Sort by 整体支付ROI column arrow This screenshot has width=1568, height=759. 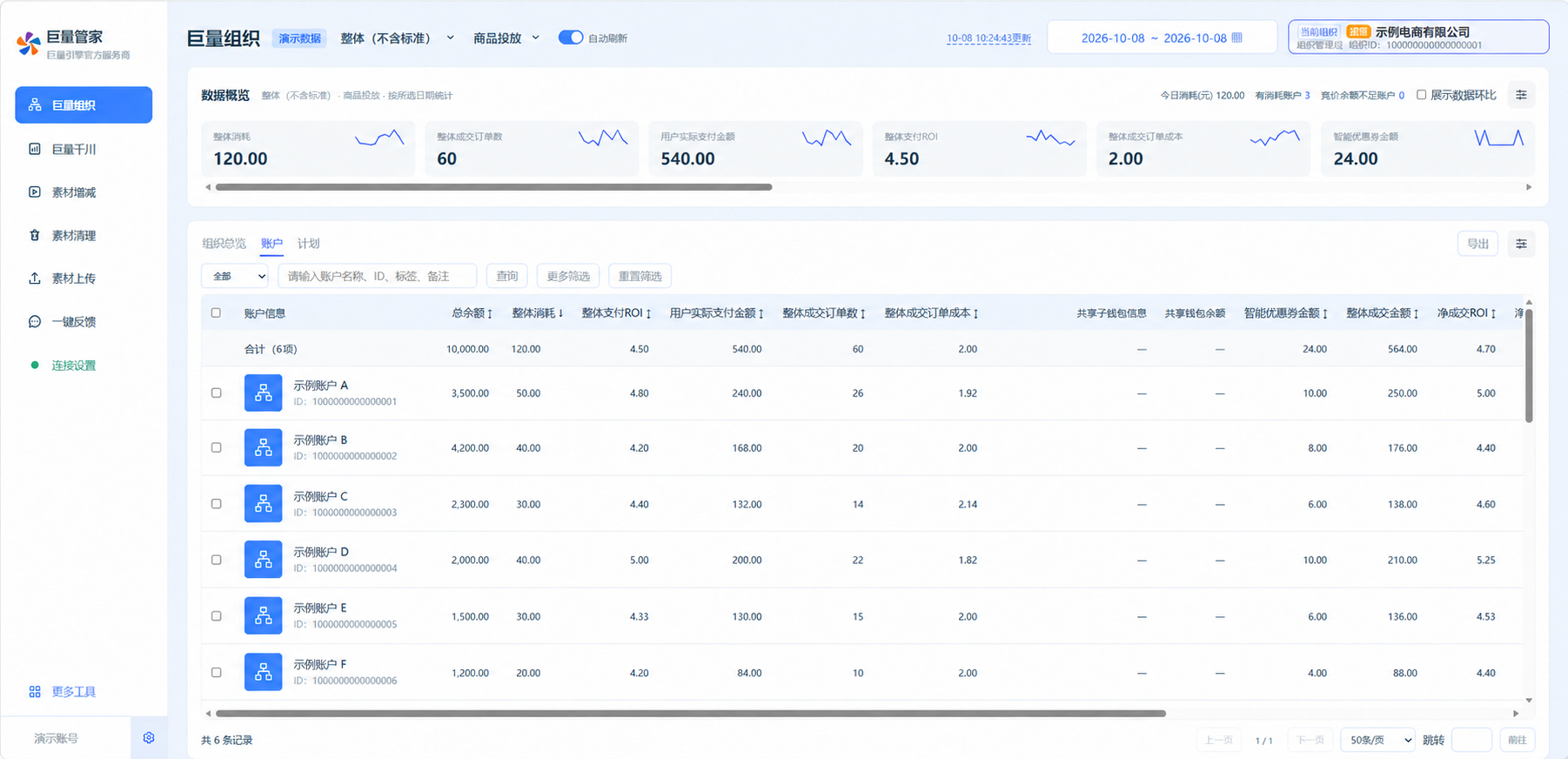coord(648,313)
